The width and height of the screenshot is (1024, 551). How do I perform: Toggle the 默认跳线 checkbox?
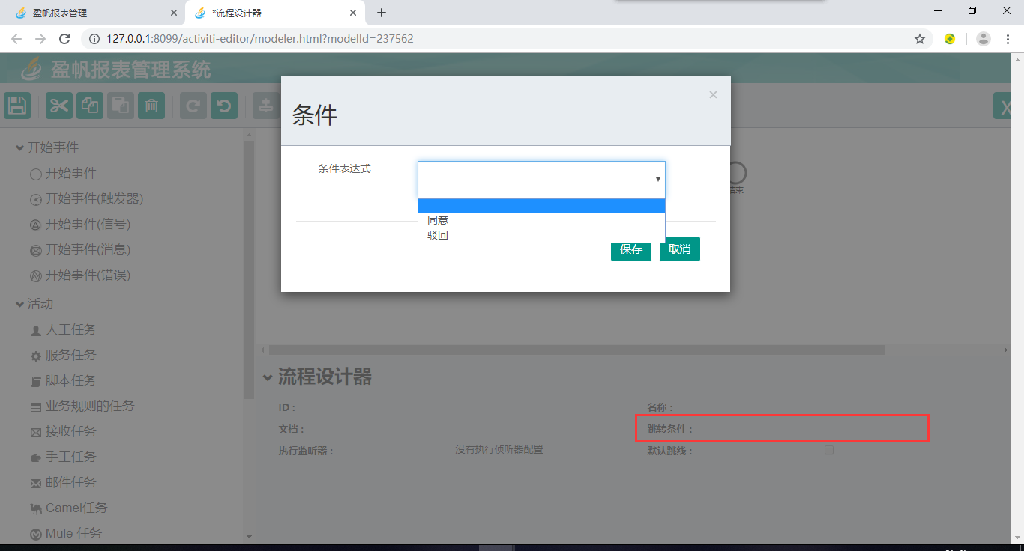pyautogui.click(x=828, y=450)
